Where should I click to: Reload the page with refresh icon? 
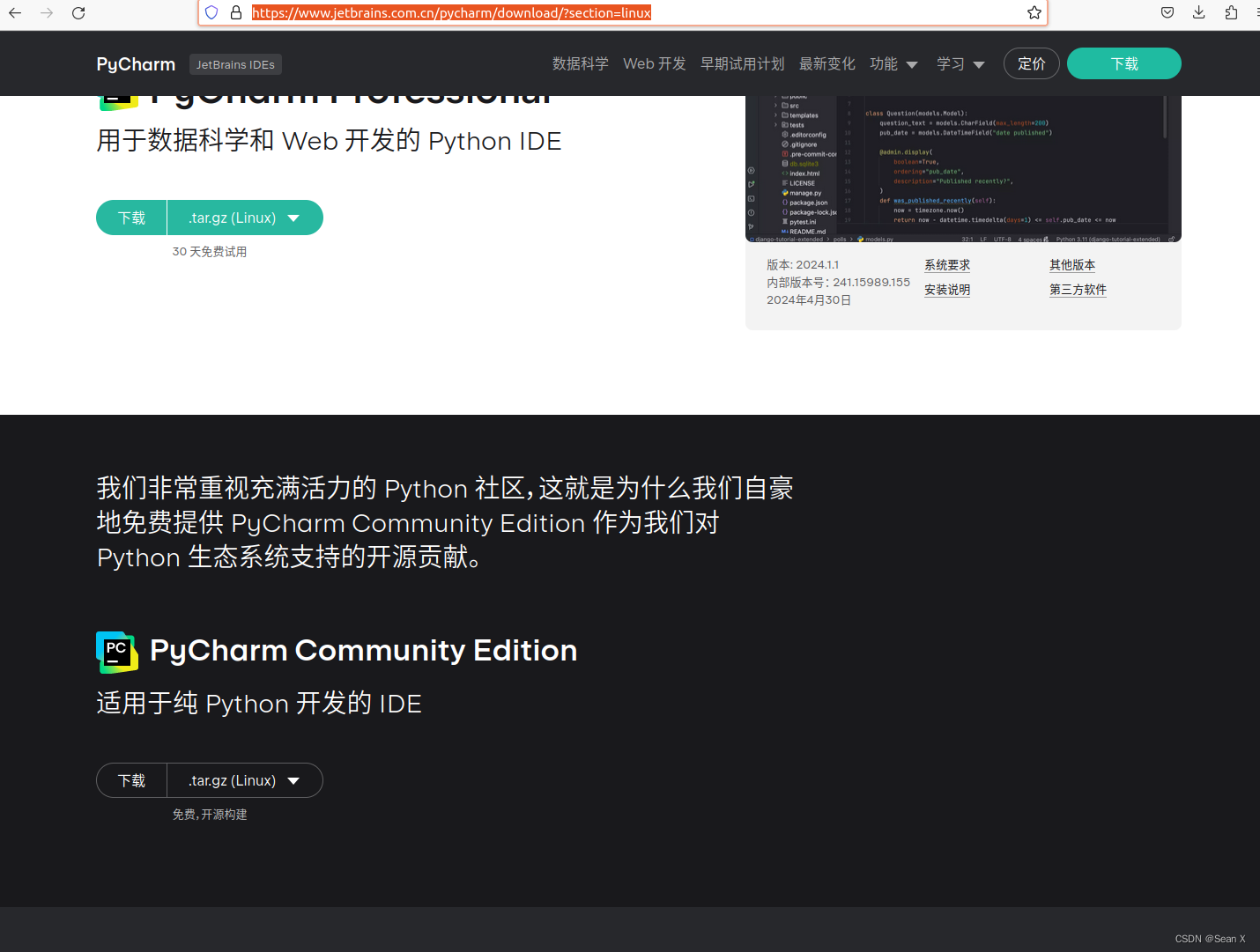point(78,12)
